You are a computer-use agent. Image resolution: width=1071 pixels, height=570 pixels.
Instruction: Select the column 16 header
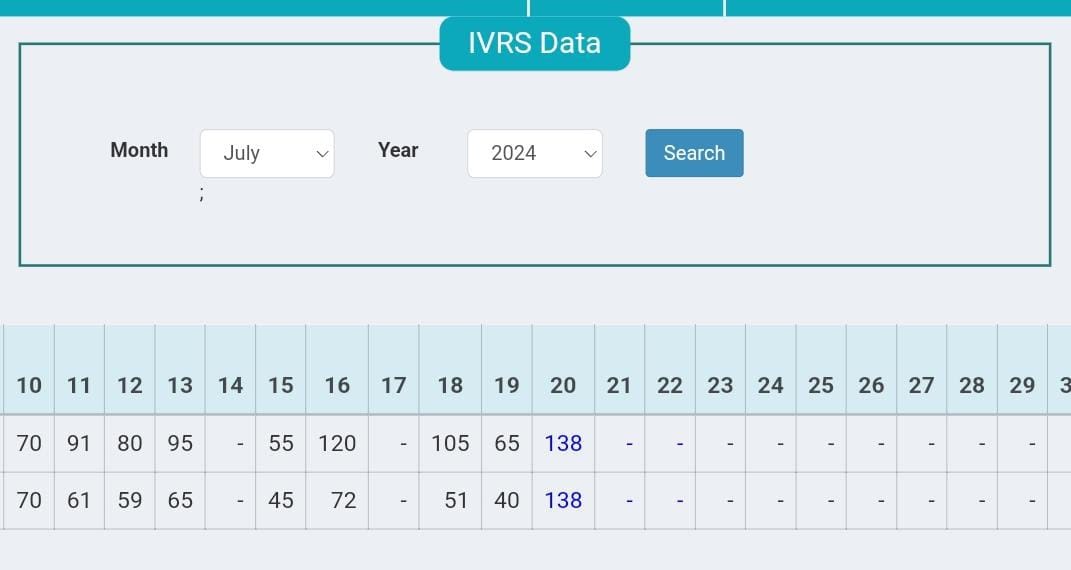[337, 385]
